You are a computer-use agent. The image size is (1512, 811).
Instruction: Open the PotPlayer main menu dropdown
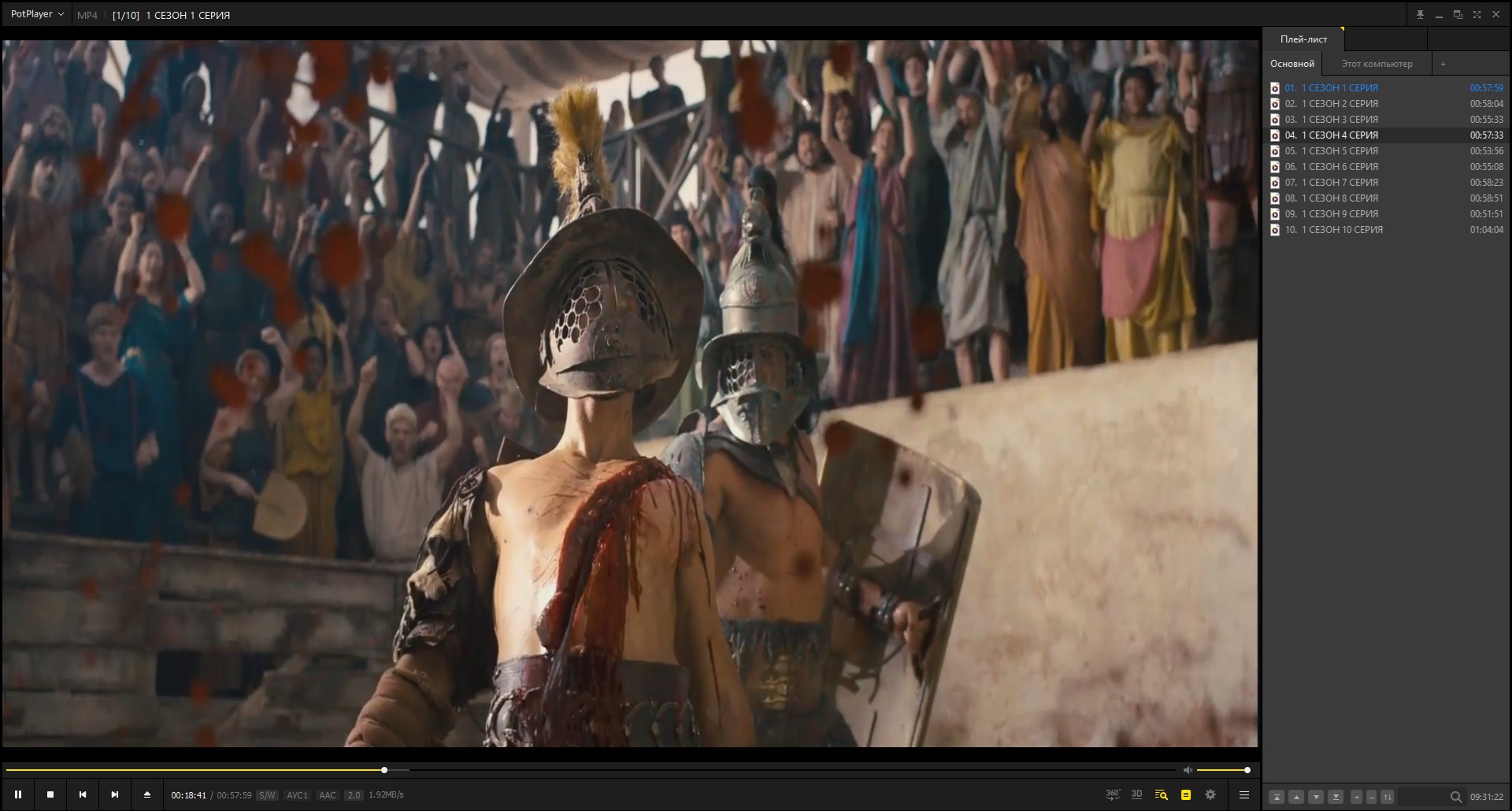[x=37, y=14]
